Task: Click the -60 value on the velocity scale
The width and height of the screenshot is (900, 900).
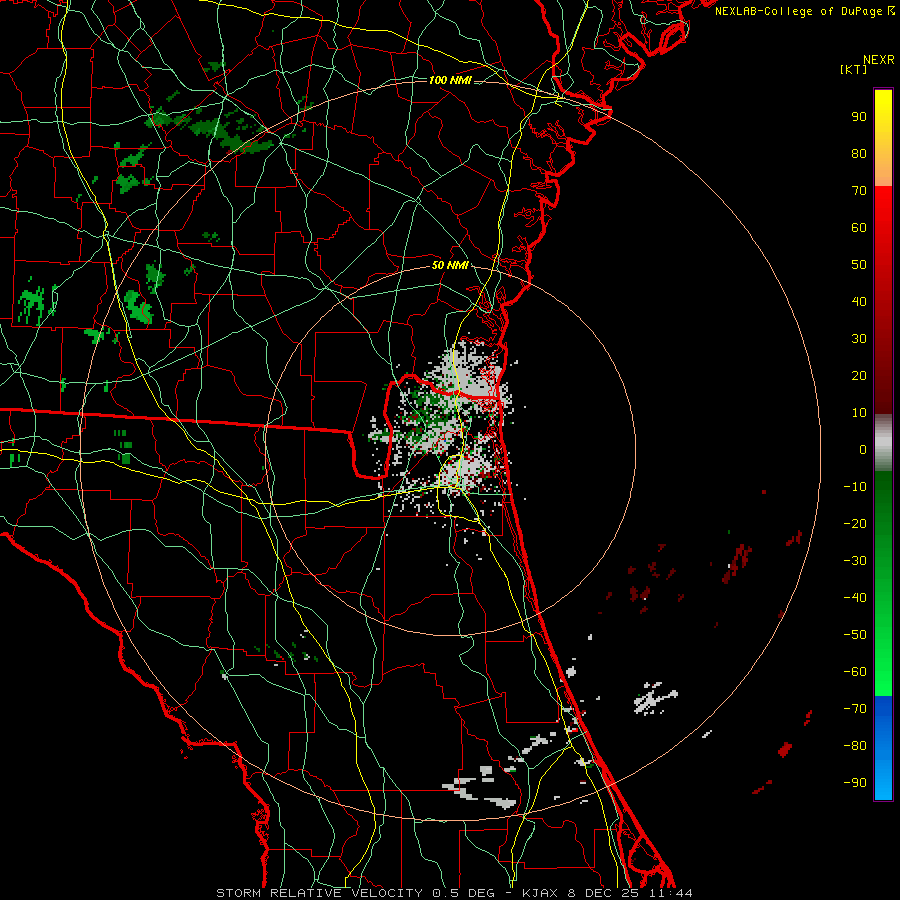Action: (855, 672)
